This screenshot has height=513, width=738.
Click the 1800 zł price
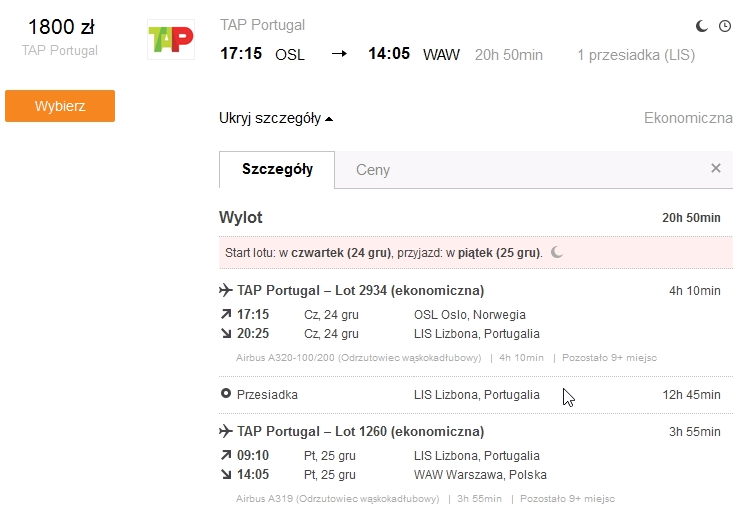pos(61,27)
